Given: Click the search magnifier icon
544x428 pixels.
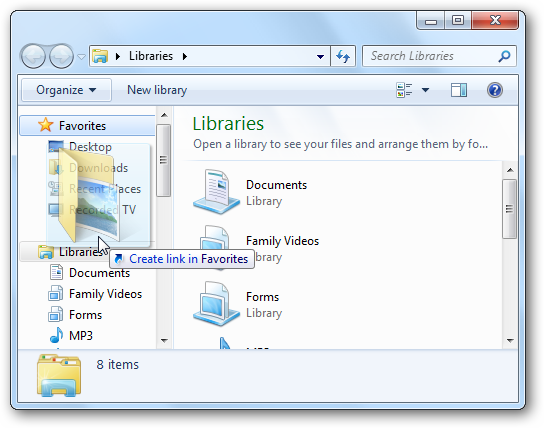Looking at the screenshot, I should click(504, 56).
